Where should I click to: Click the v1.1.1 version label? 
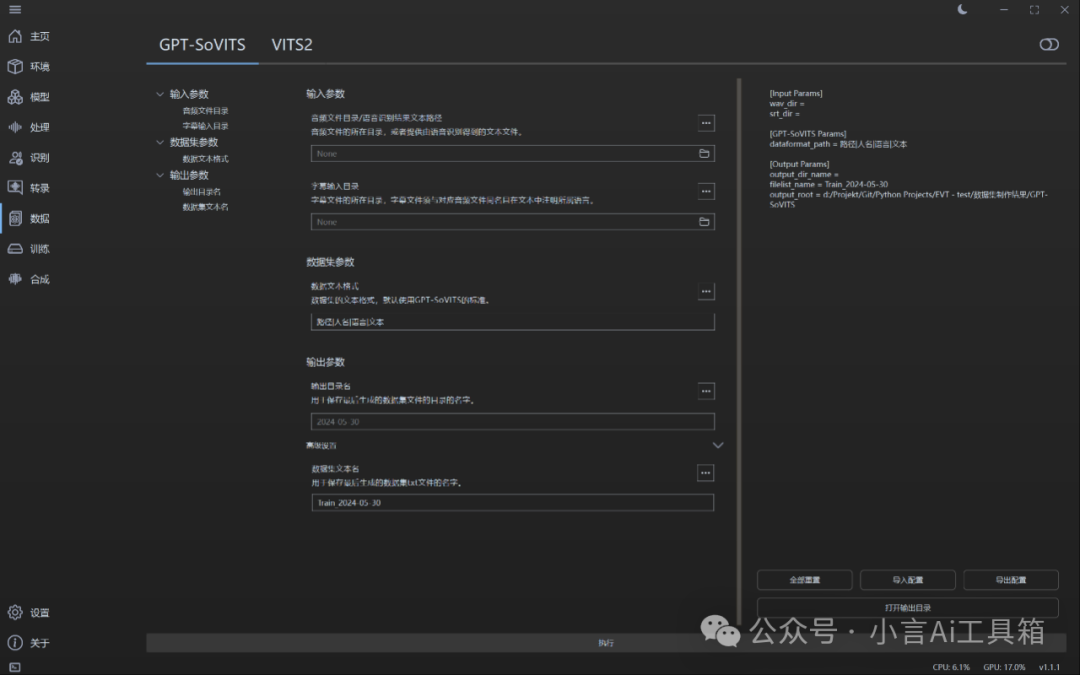click(1049, 667)
